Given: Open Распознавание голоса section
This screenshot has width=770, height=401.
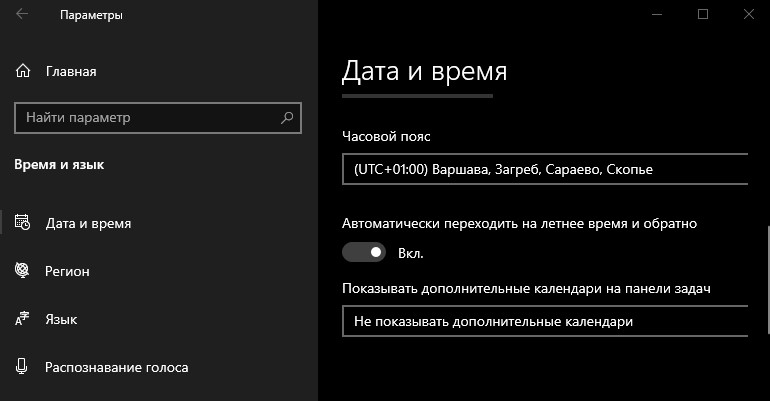Looking at the screenshot, I should coord(116,368).
